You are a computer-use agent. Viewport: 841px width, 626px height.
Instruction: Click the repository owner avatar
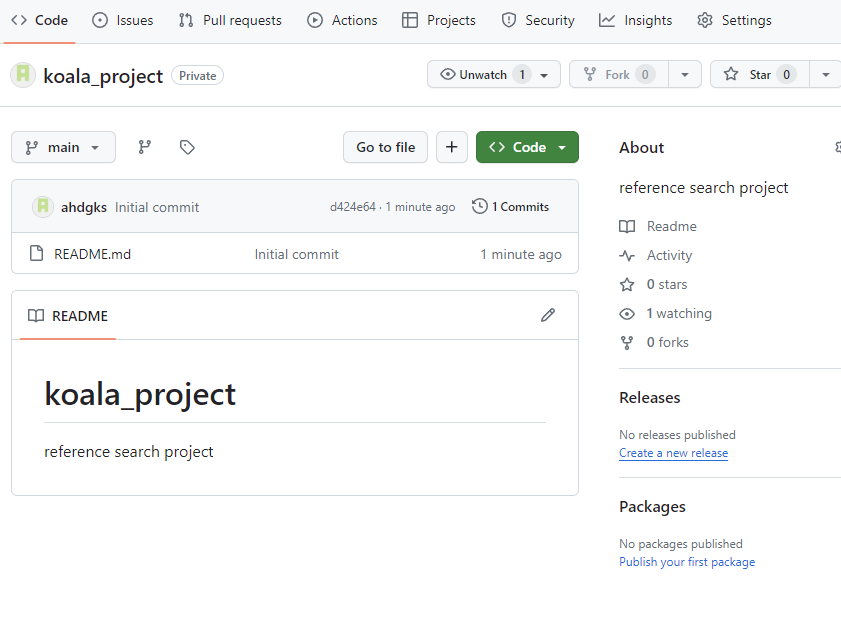[23, 75]
